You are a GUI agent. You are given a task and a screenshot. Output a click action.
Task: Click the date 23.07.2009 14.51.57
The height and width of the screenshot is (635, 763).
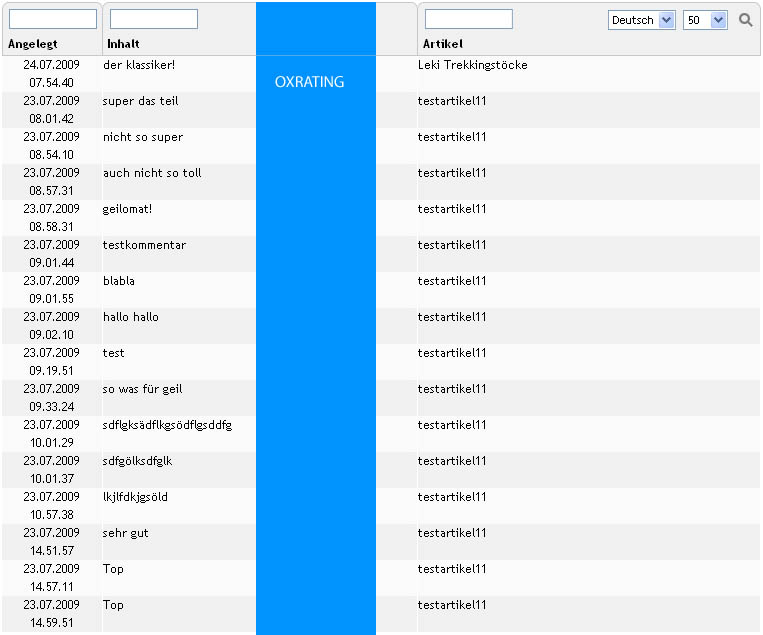point(52,542)
